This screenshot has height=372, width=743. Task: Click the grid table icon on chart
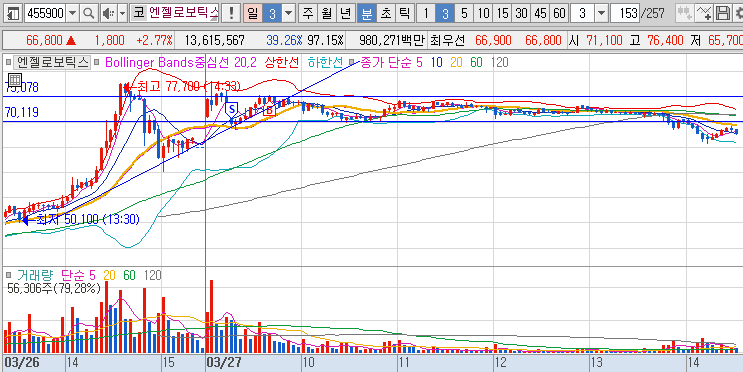tap(15, 79)
